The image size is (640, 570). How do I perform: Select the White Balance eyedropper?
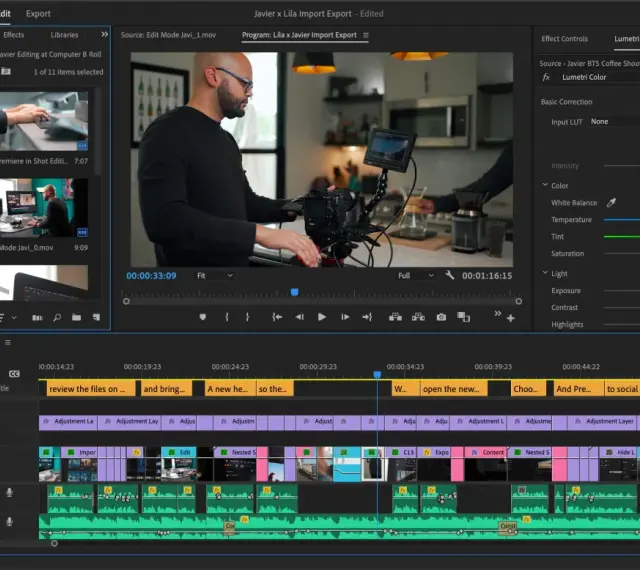tap(611, 203)
